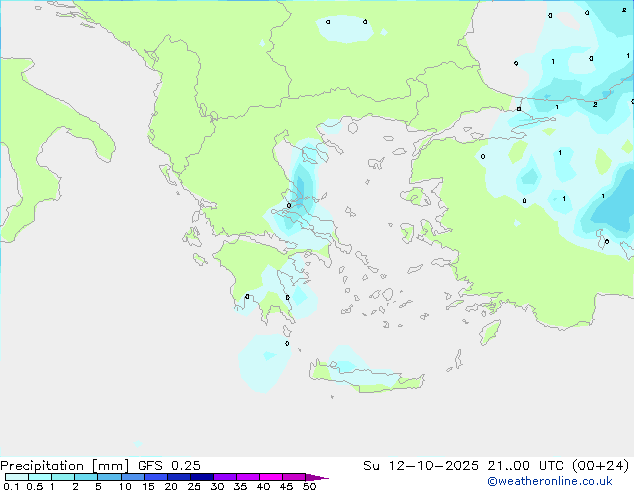Click the '0.1' legend scale label
Image resolution: width=634 pixels, height=490 pixels.
[11, 486]
